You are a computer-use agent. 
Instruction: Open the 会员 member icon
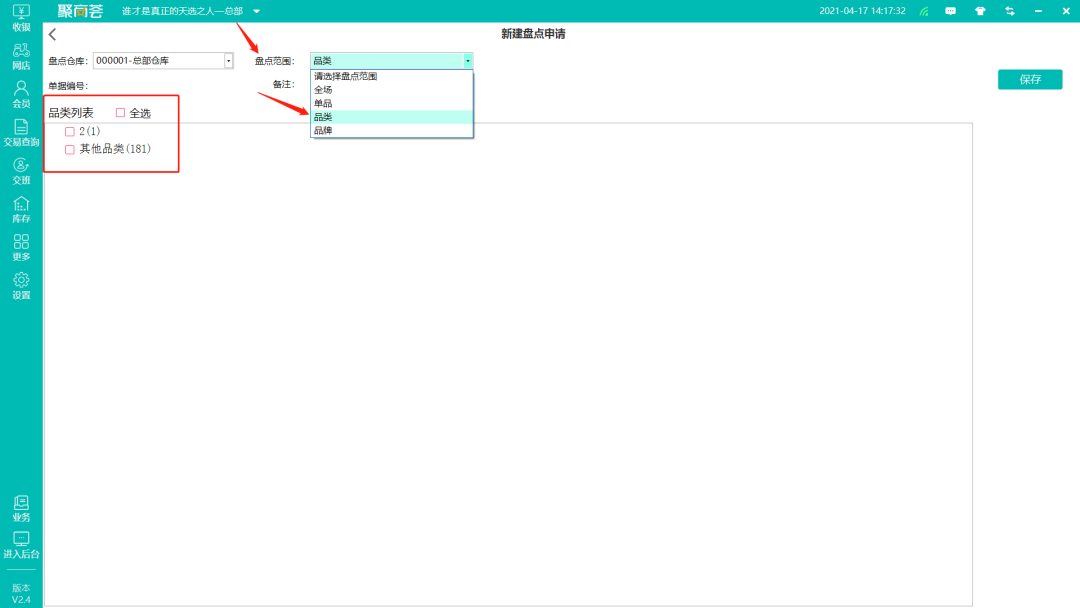coord(21,93)
